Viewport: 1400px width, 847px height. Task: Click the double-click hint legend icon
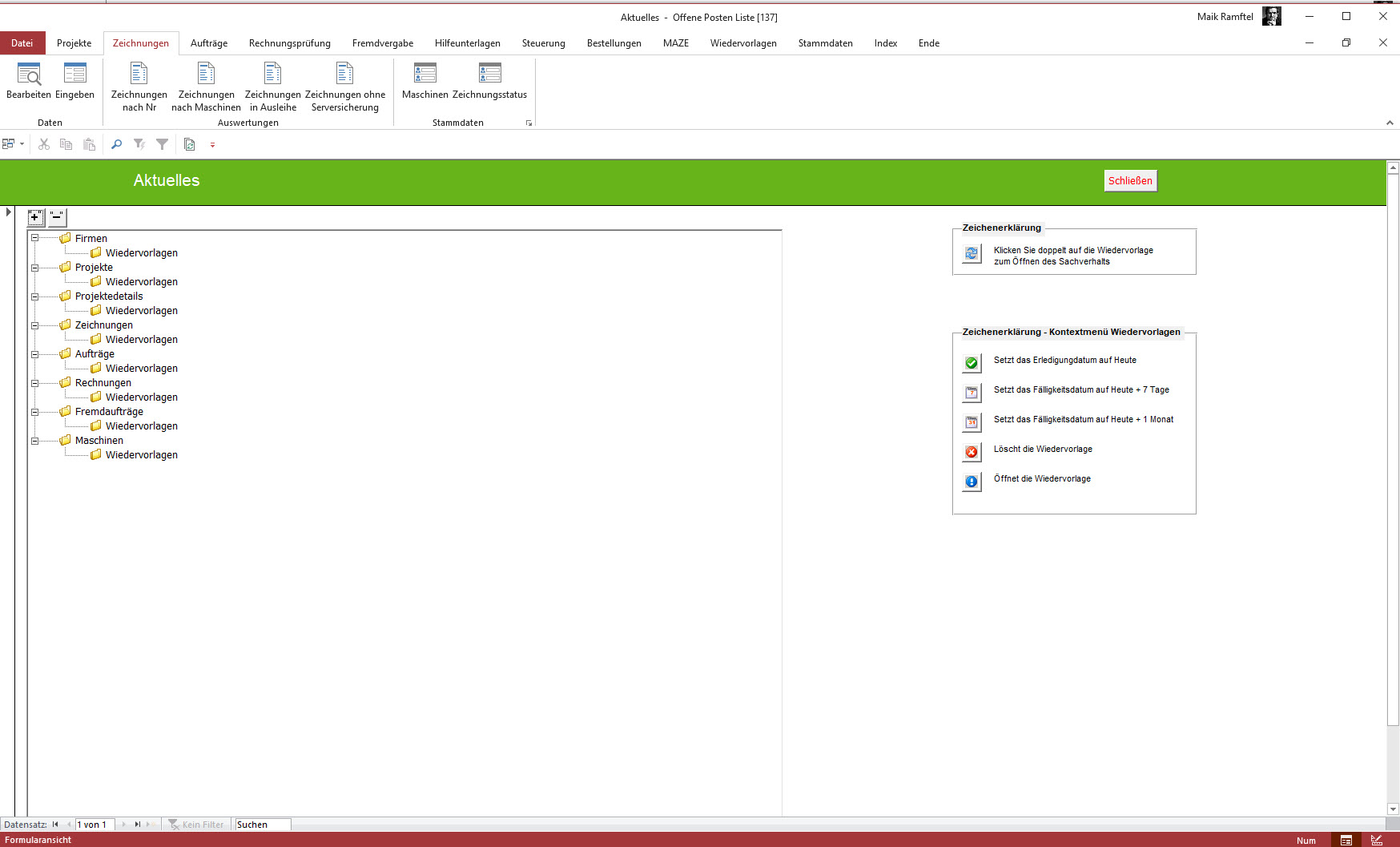point(972,253)
